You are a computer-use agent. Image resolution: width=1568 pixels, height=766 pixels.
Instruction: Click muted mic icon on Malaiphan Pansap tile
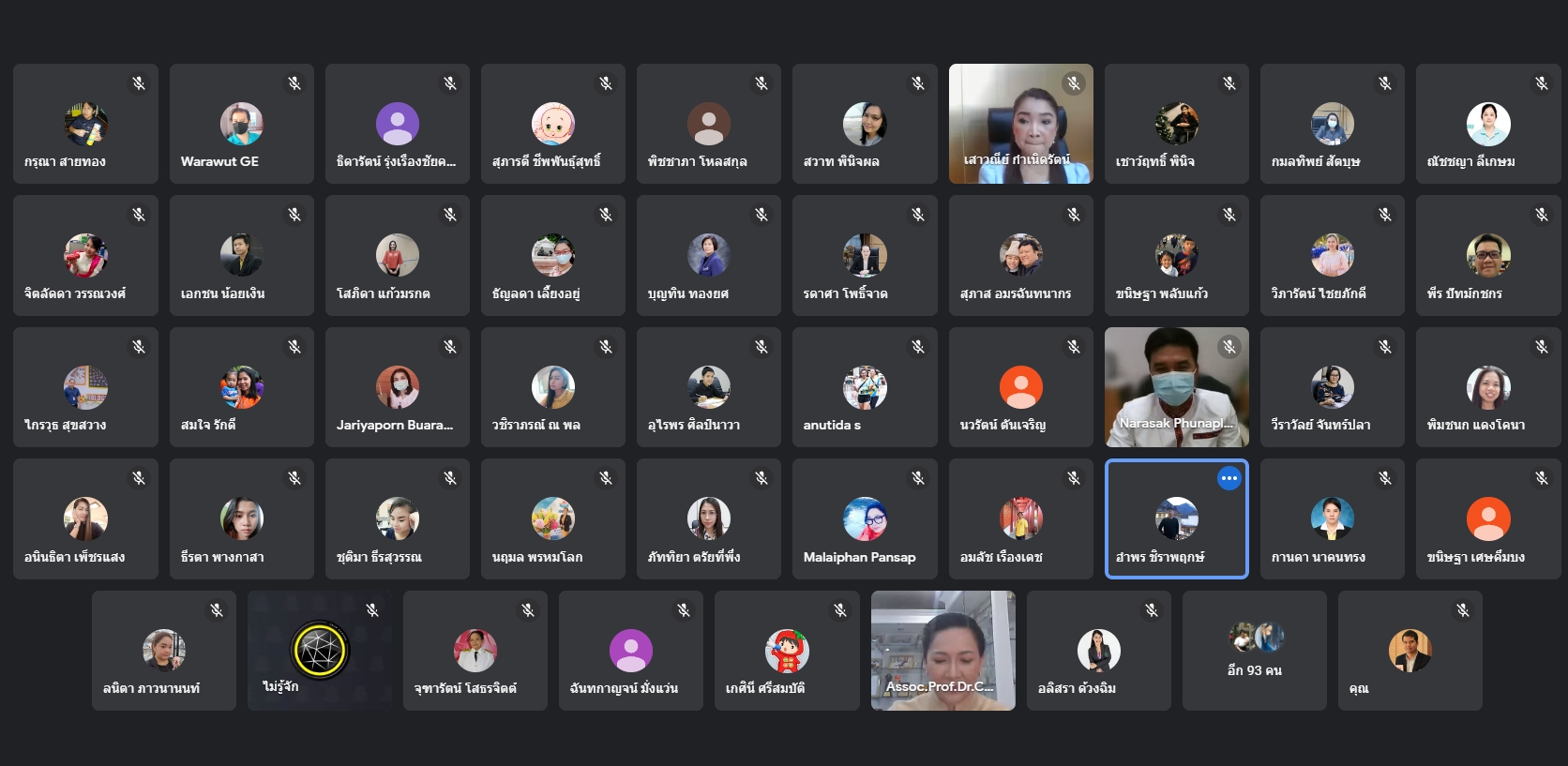pos(918,478)
